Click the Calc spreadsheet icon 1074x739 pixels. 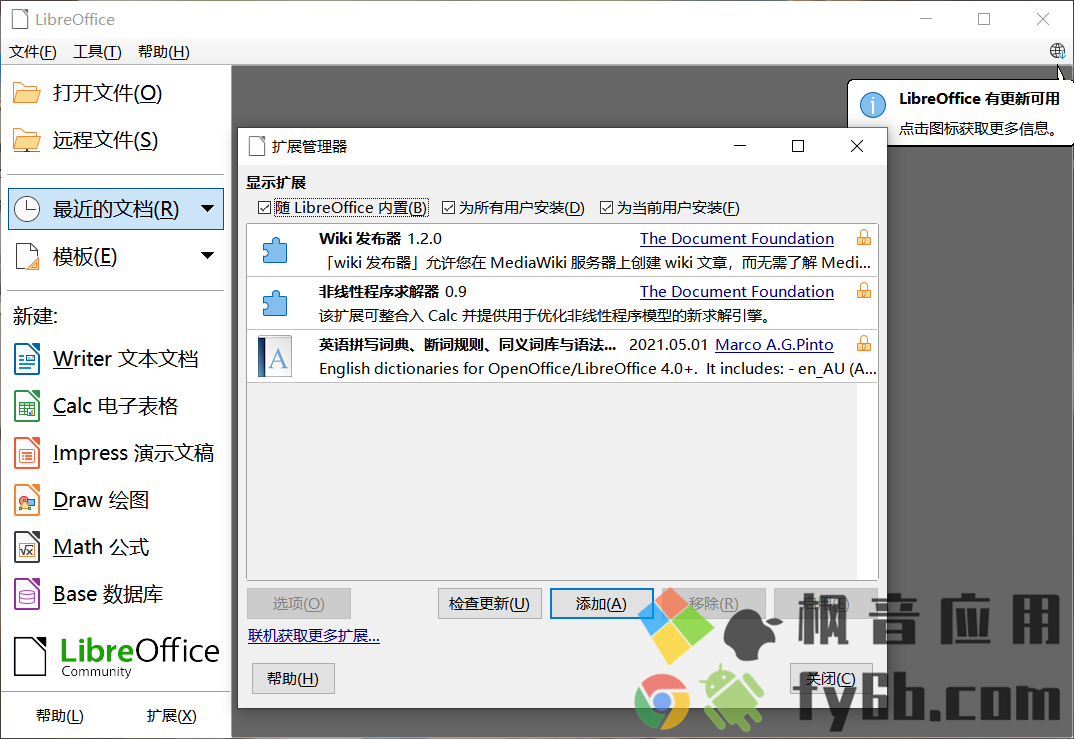pos(27,406)
